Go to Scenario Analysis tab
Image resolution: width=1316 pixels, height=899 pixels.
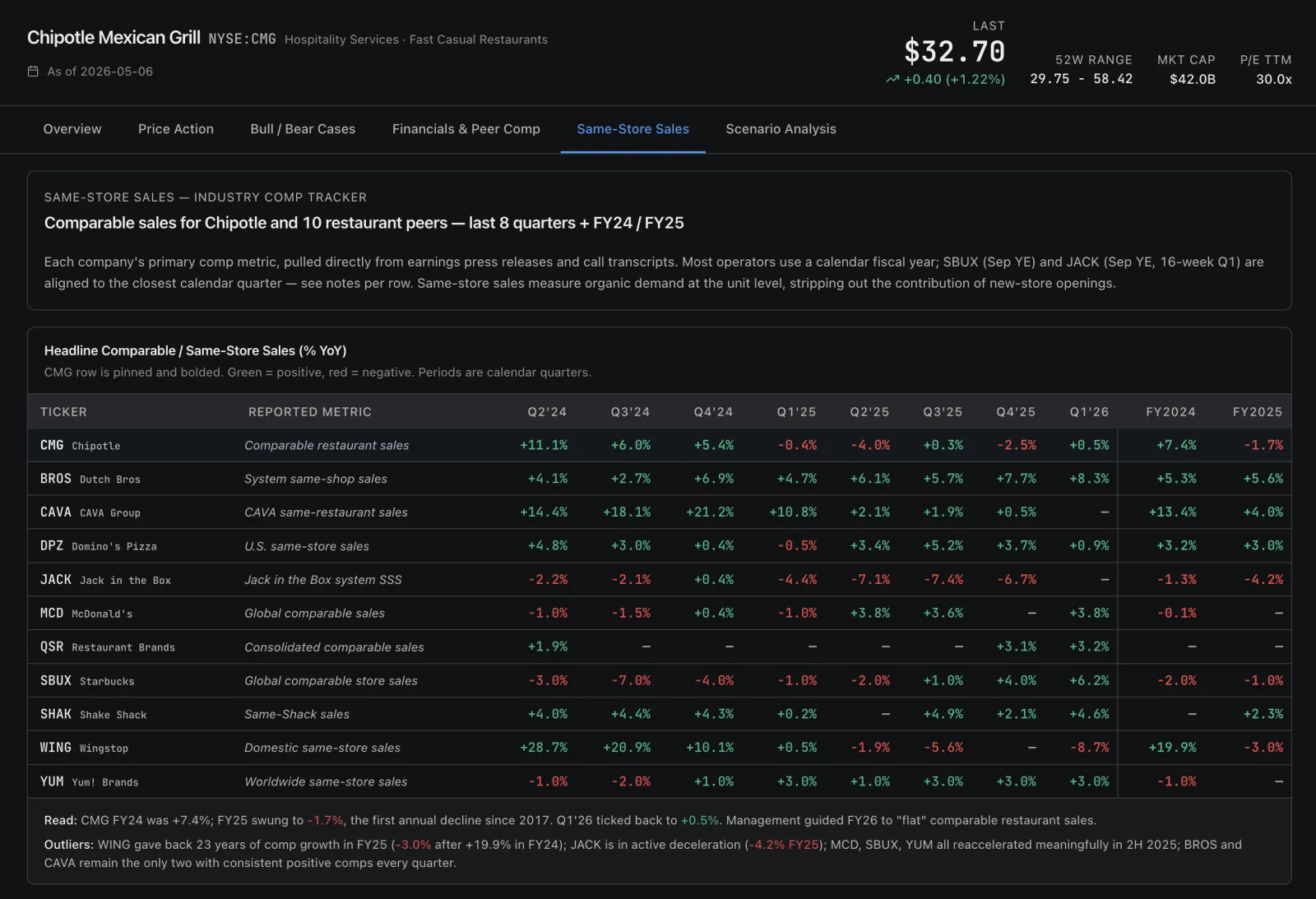pyautogui.click(x=781, y=129)
